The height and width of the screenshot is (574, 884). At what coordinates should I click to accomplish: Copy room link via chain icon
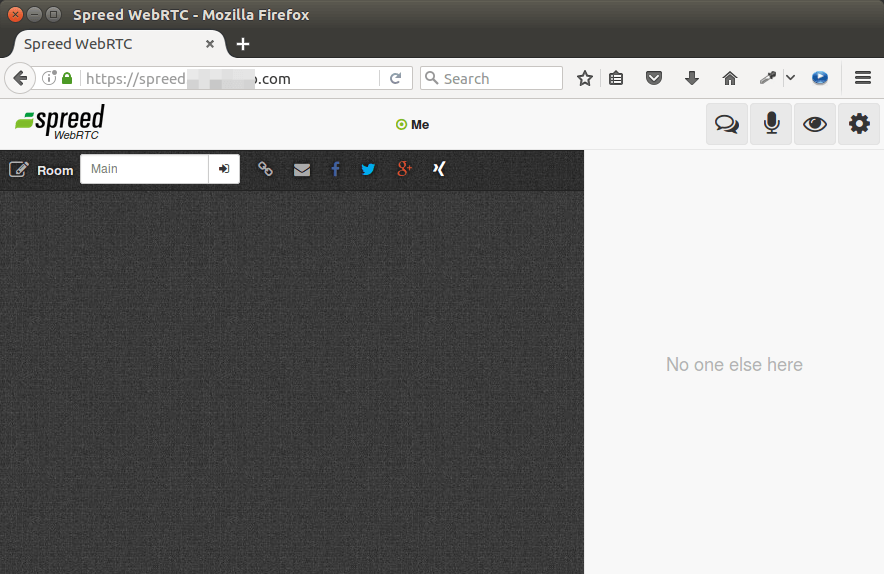265,169
